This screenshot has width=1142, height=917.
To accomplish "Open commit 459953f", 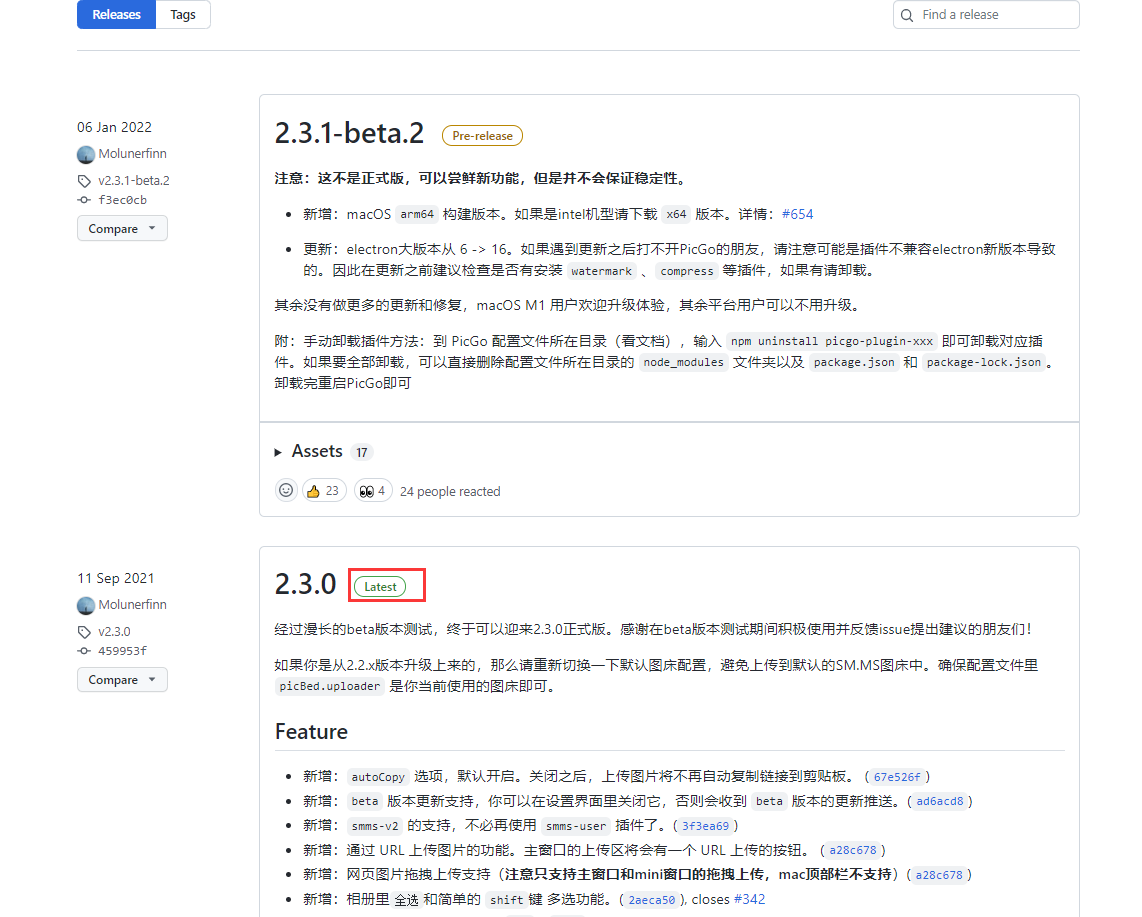I will point(122,651).
